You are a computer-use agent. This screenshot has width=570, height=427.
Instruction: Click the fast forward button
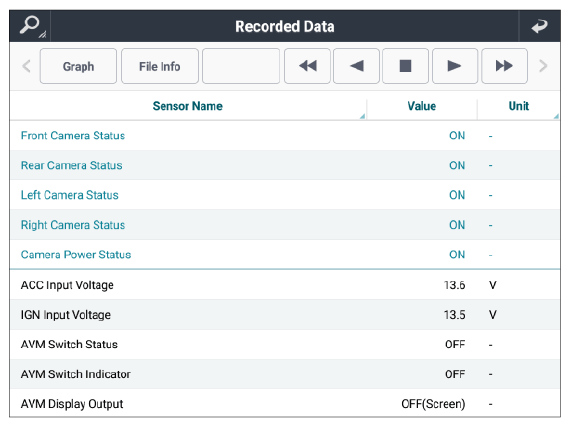[504, 66]
